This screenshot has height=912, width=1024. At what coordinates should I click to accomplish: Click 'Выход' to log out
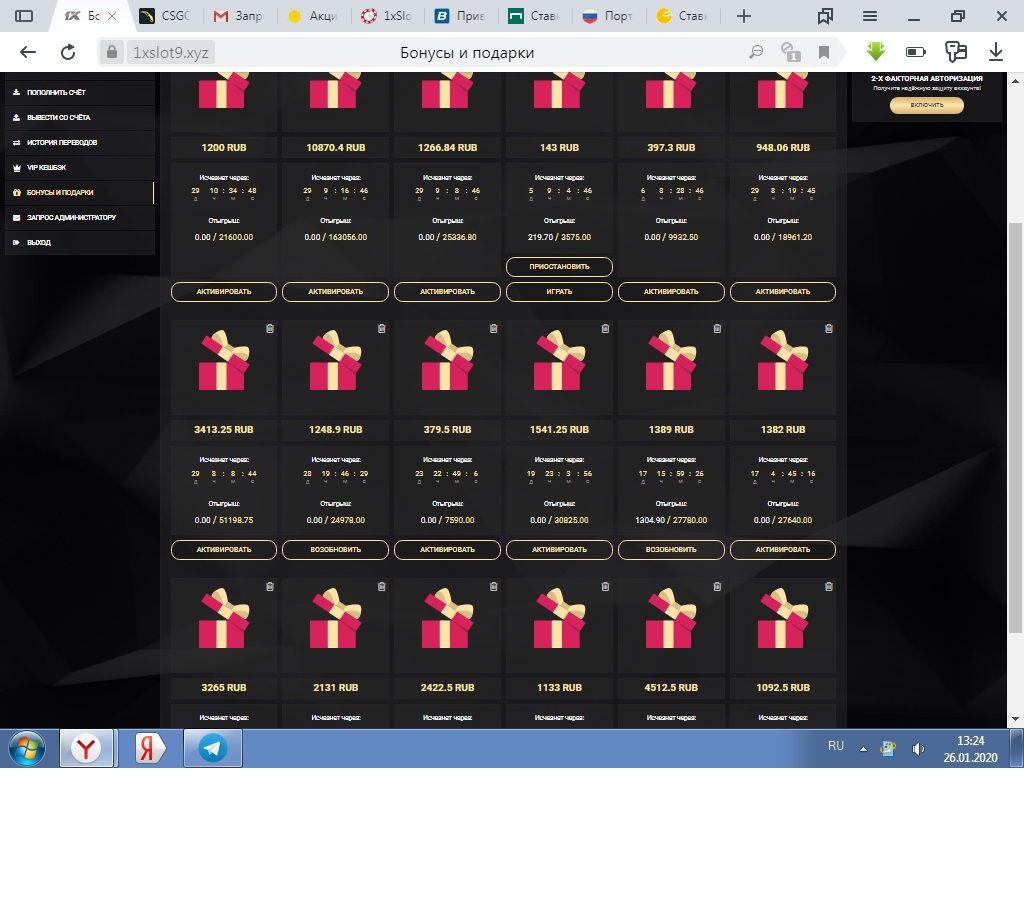pos(80,242)
